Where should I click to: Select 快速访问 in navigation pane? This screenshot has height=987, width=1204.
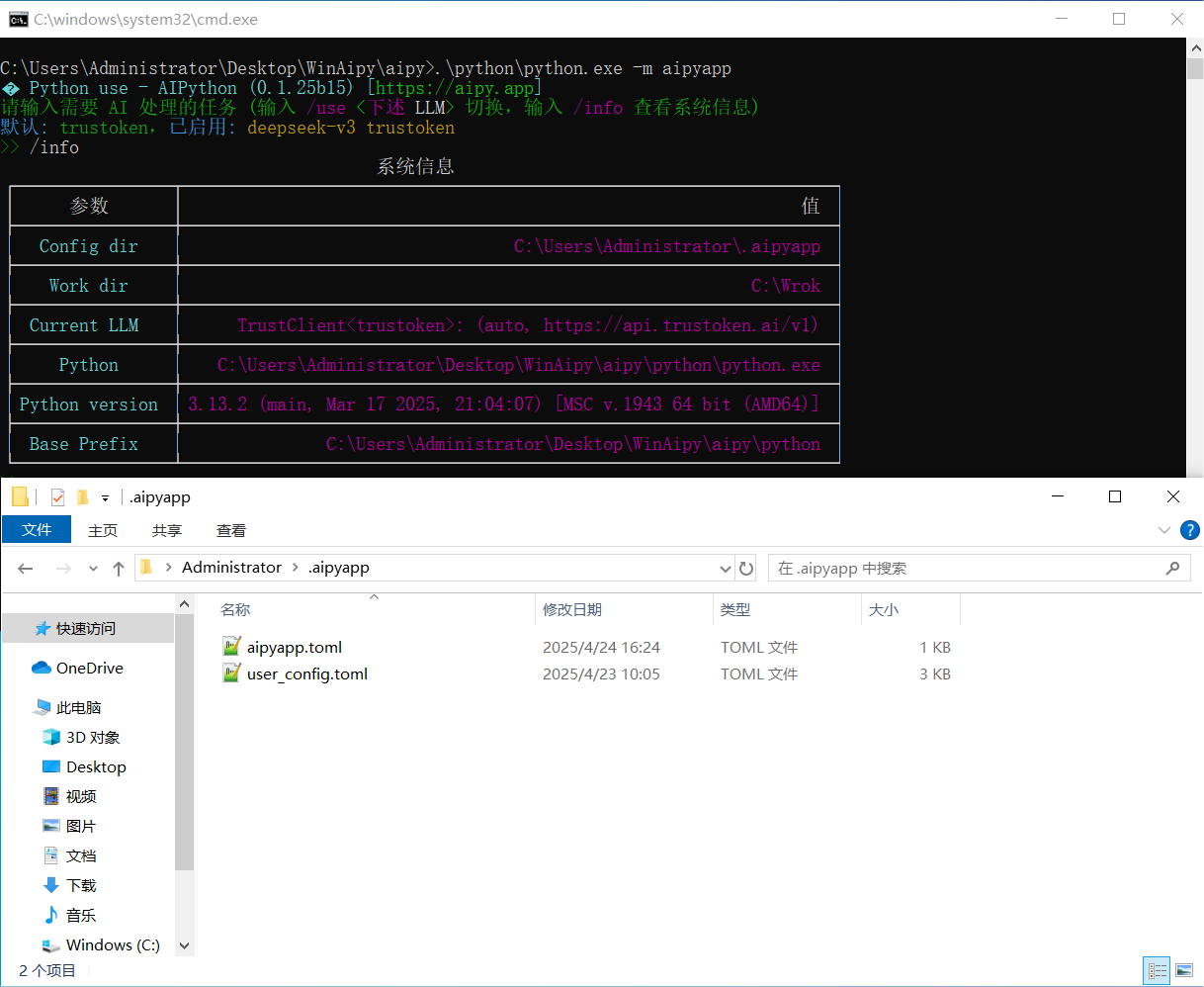(x=88, y=628)
